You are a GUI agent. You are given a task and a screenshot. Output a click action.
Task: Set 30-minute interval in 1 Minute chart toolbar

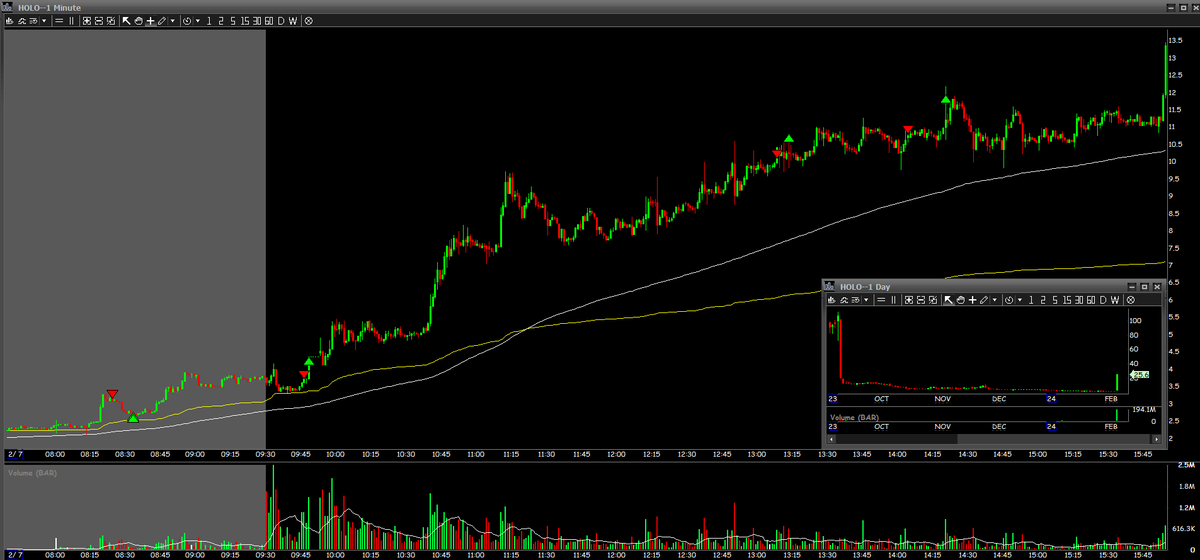(x=257, y=20)
